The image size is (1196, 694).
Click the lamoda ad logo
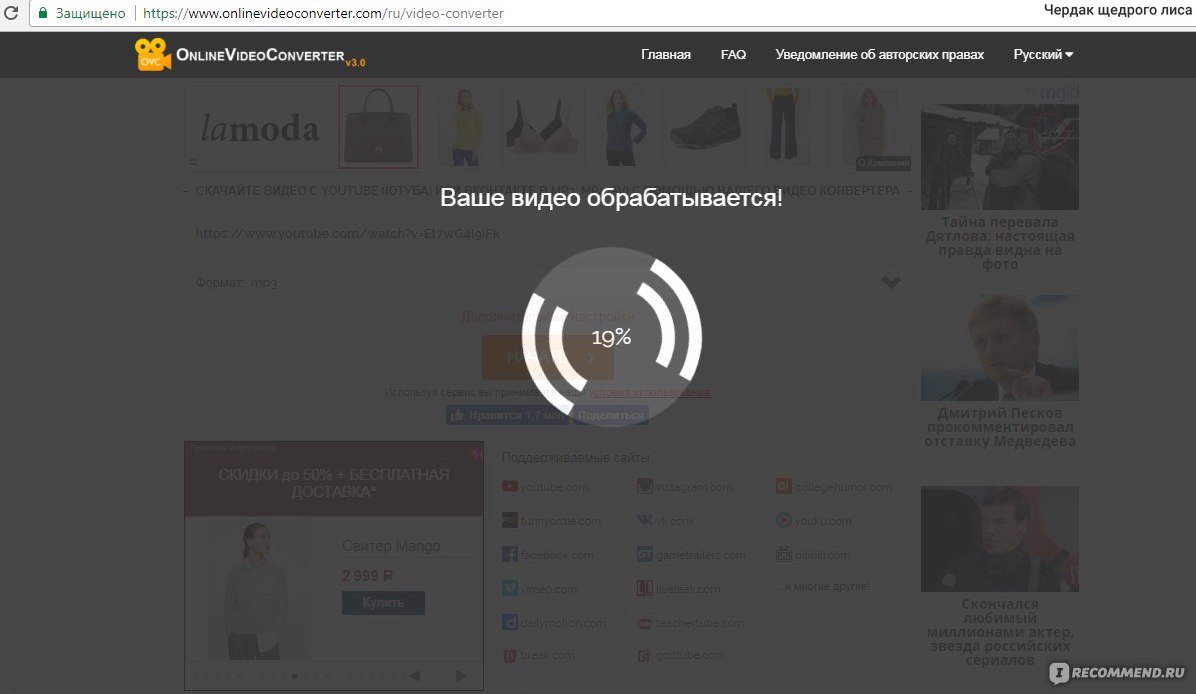pyautogui.click(x=259, y=128)
